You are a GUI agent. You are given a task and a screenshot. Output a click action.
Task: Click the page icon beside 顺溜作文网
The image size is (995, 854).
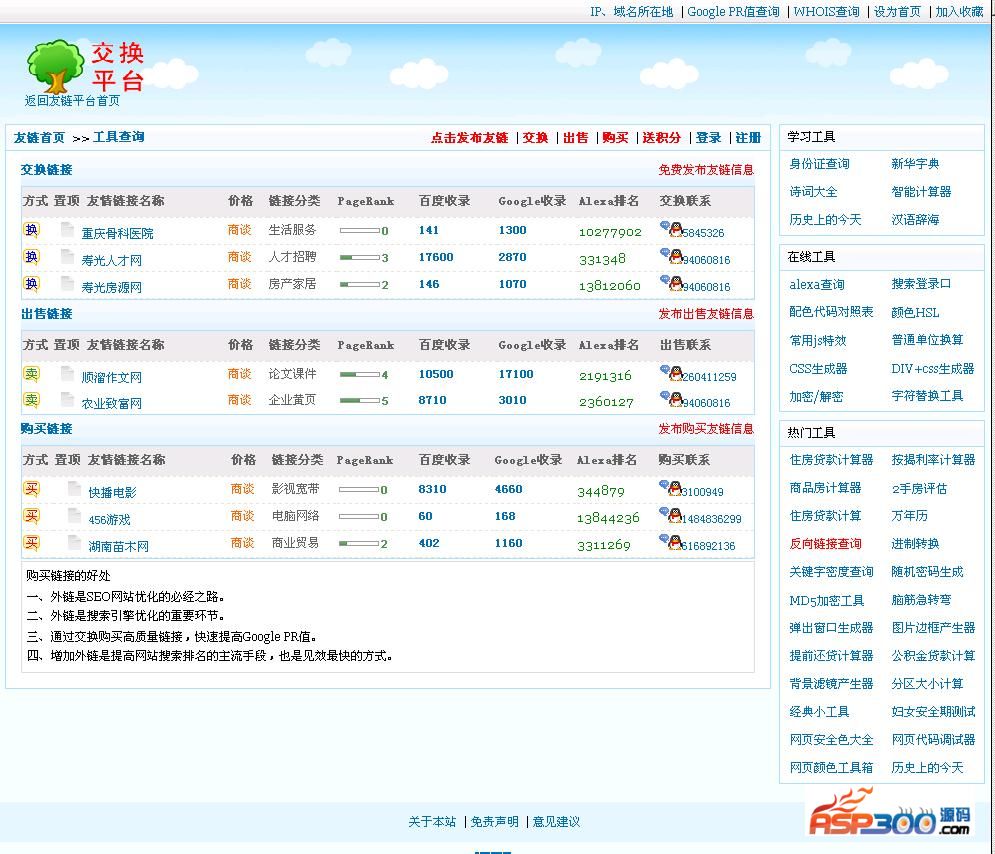(67, 373)
